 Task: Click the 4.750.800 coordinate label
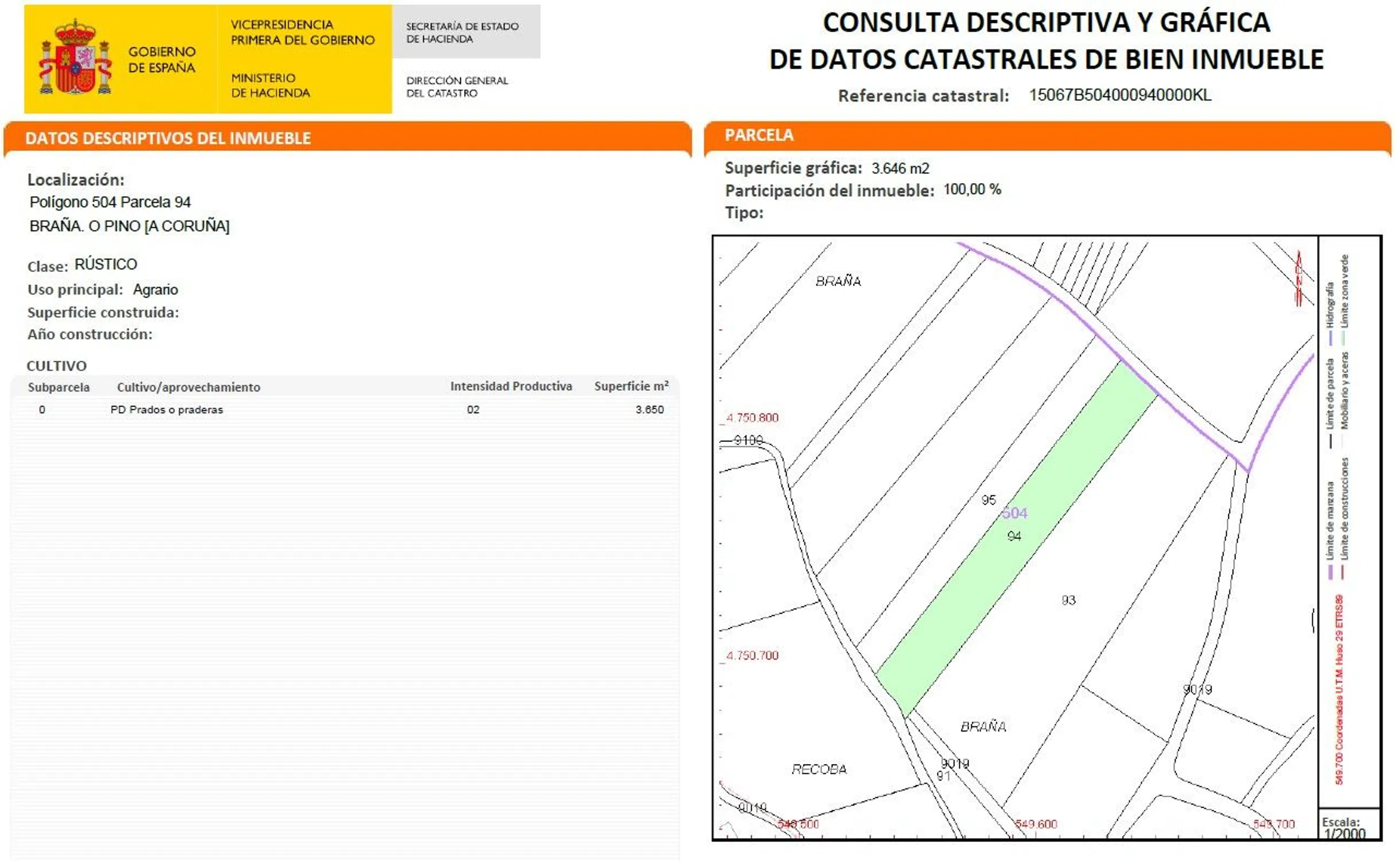tap(752, 417)
